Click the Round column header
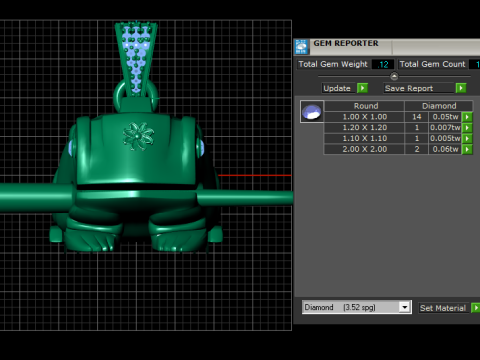 click(x=365, y=106)
